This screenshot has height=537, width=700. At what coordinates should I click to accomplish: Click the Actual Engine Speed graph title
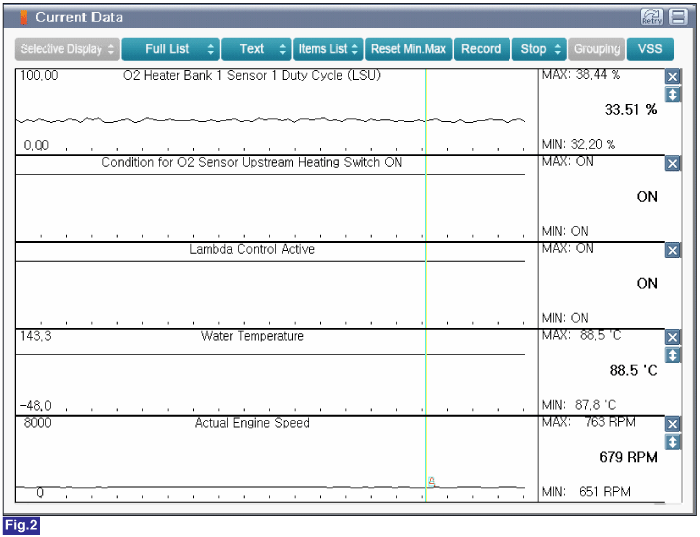pos(252,423)
